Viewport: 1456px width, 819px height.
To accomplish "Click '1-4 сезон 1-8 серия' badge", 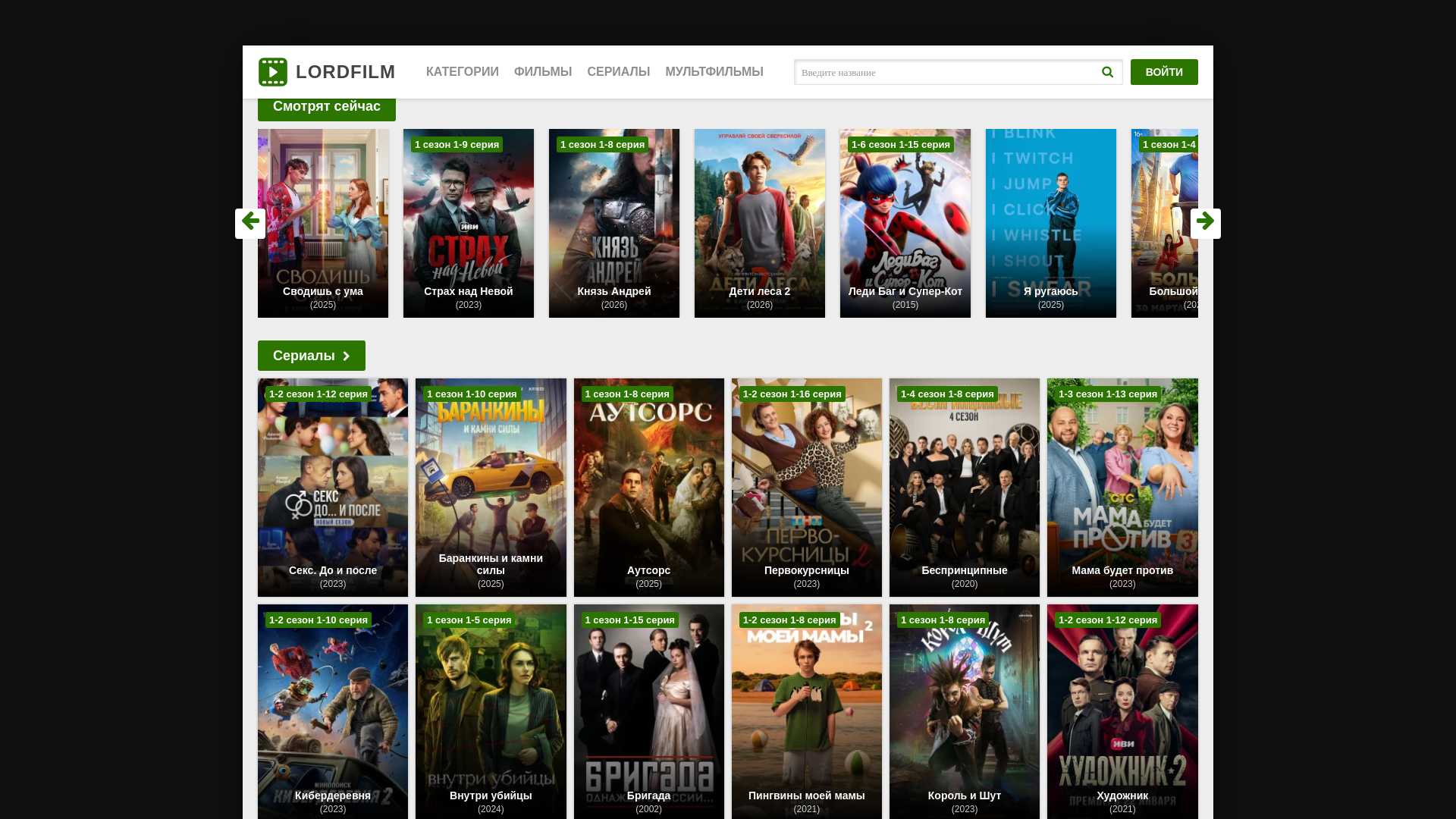I will (x=947, y=394).
